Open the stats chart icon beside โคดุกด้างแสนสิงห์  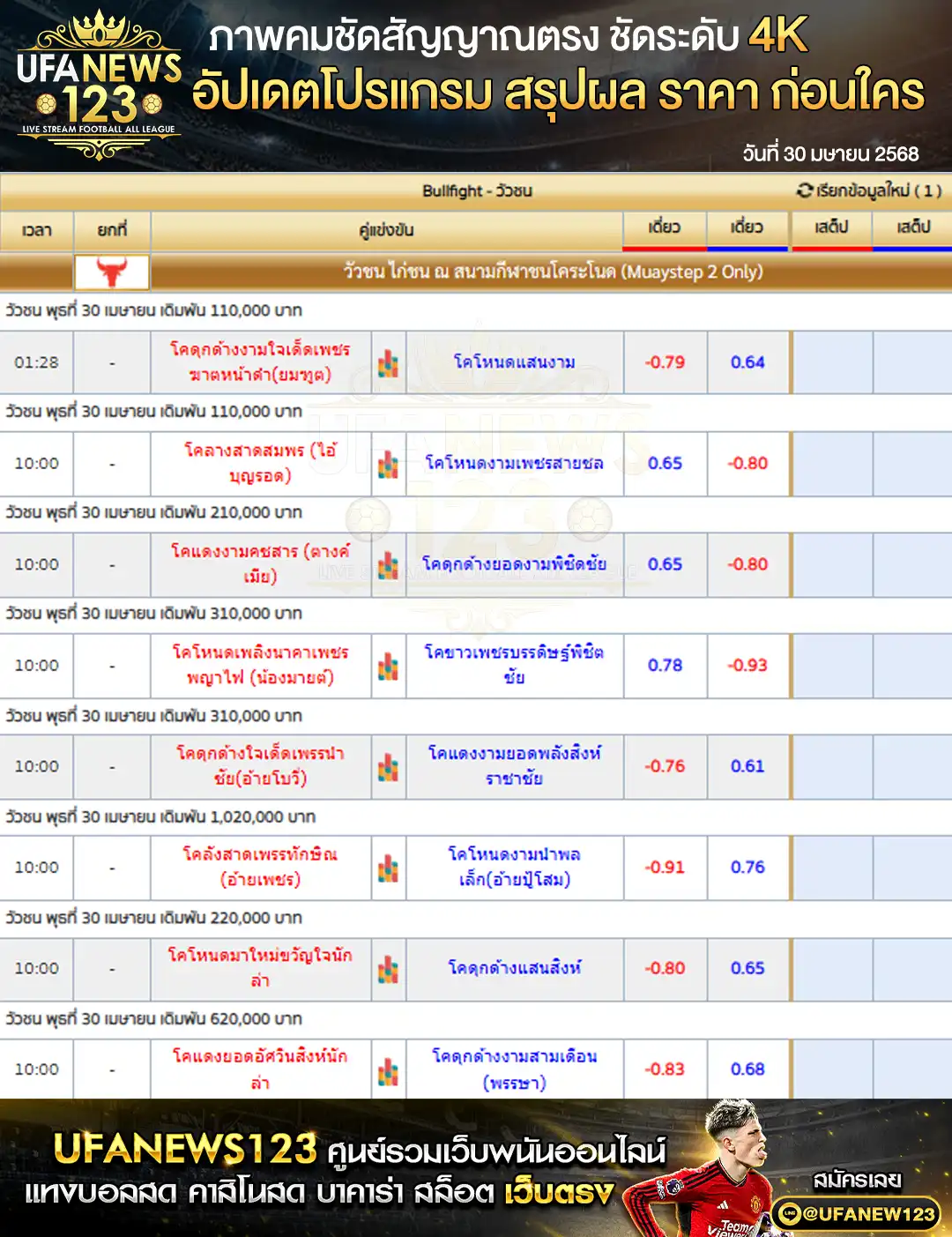tap(389, 969)
